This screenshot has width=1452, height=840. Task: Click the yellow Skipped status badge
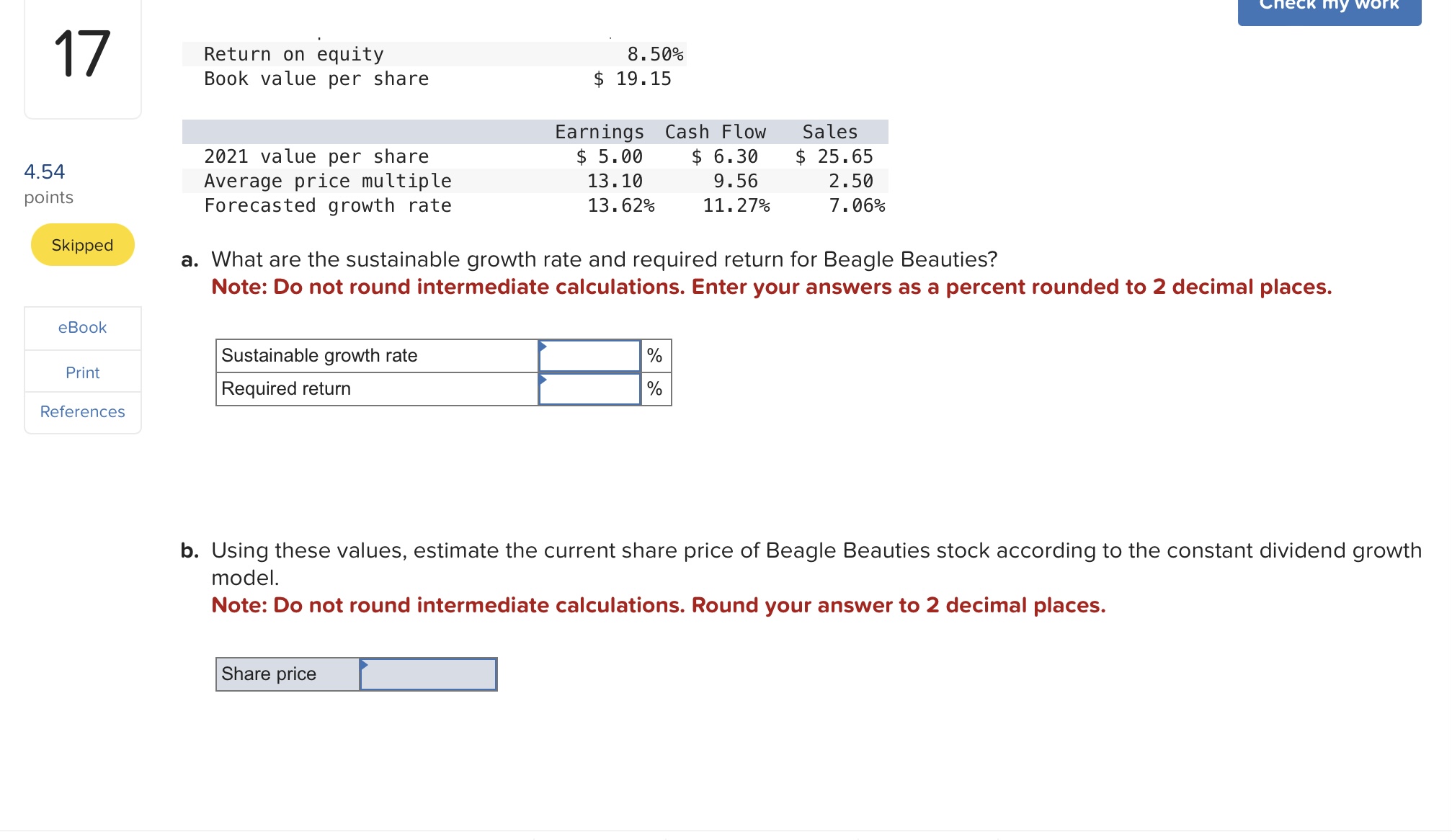(x=82, y=244)
